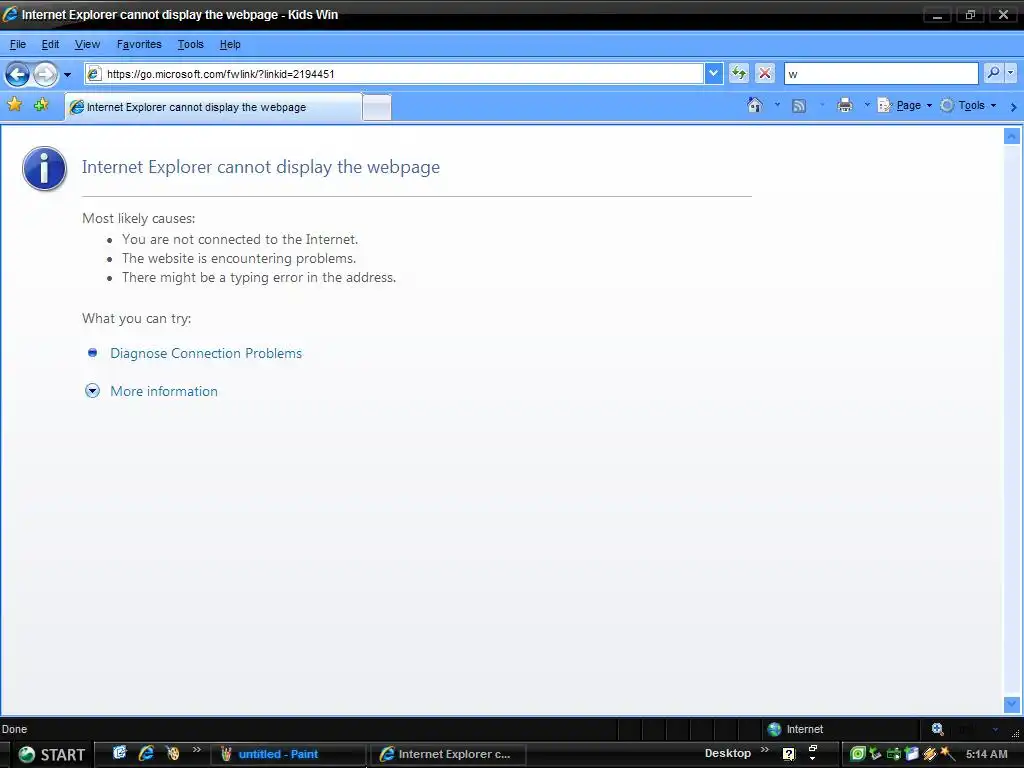
Task: Click inside the URL address bar
Action: pyautogui.click(x=394, y=74)
